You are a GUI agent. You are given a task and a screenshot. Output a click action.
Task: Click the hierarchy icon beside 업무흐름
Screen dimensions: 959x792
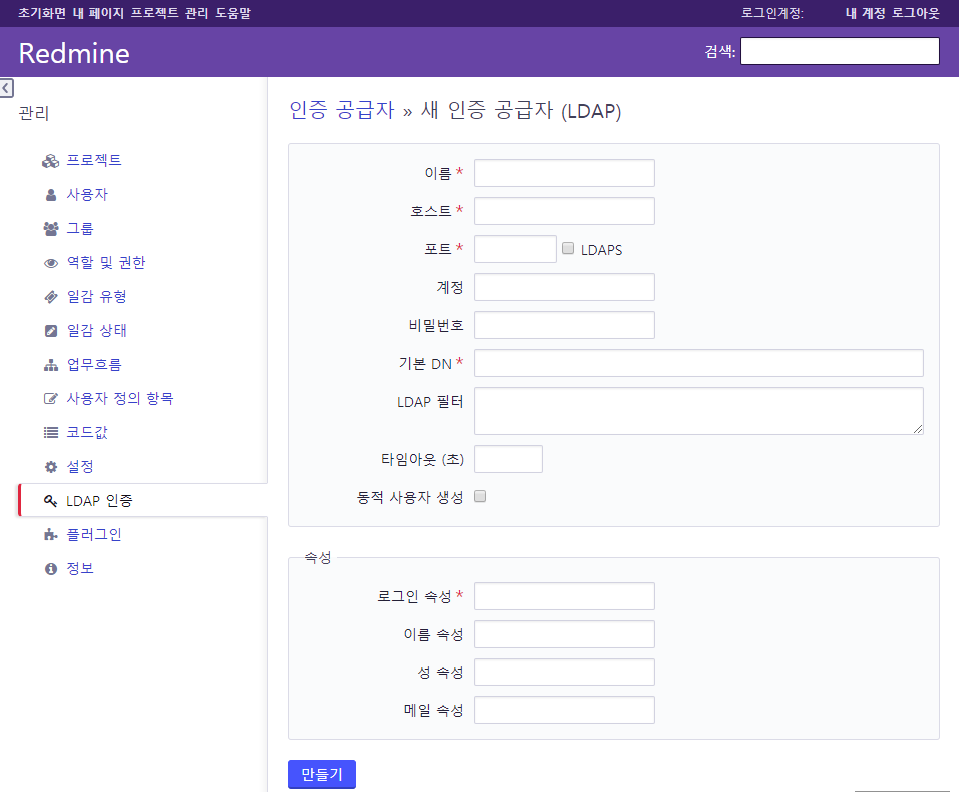[51, 365]
